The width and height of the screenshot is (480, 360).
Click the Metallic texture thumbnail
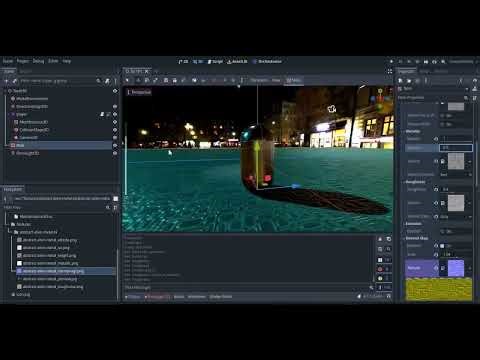[456, 161]
